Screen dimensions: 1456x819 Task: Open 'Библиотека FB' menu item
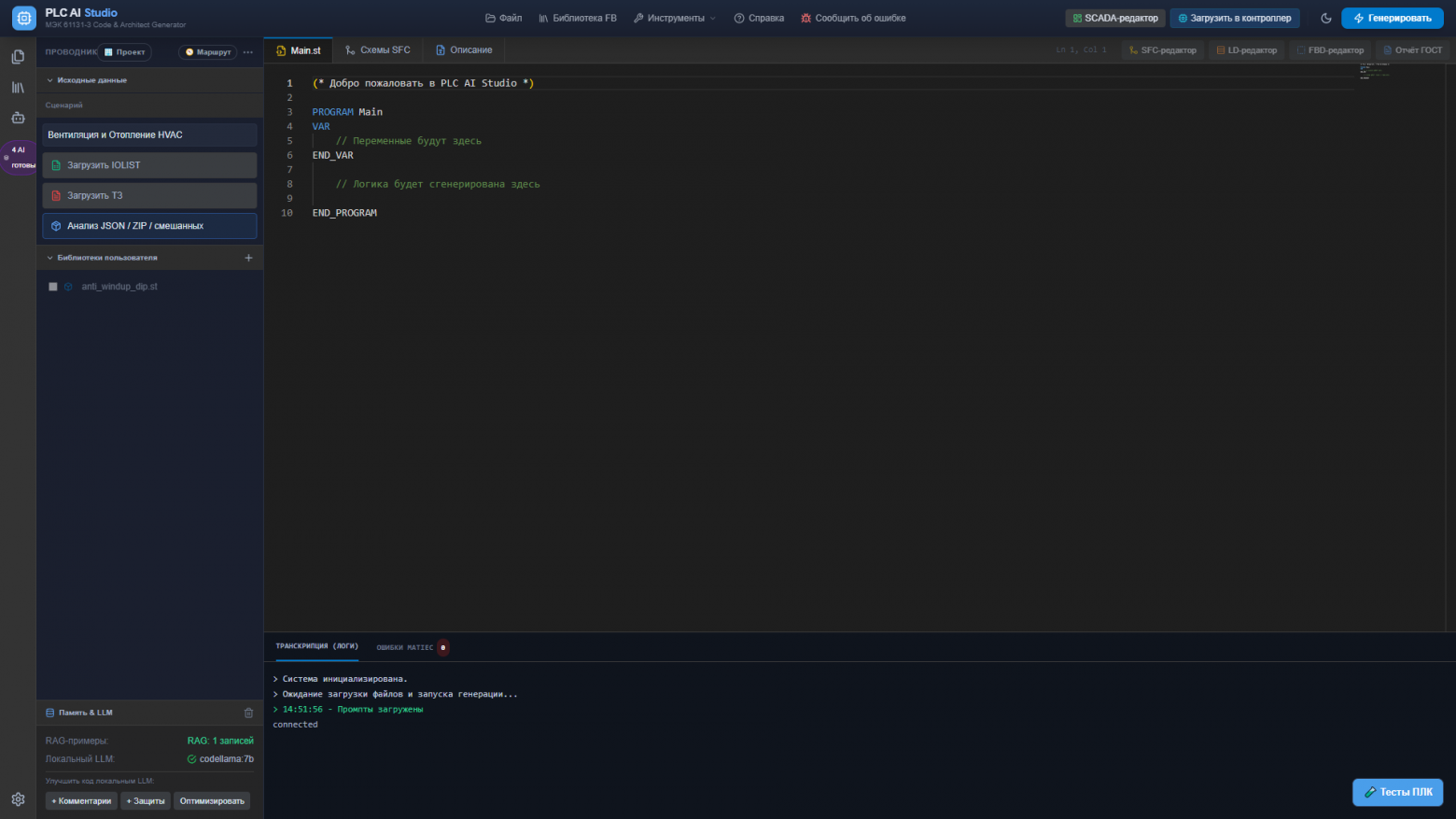(x=578, y=18)
